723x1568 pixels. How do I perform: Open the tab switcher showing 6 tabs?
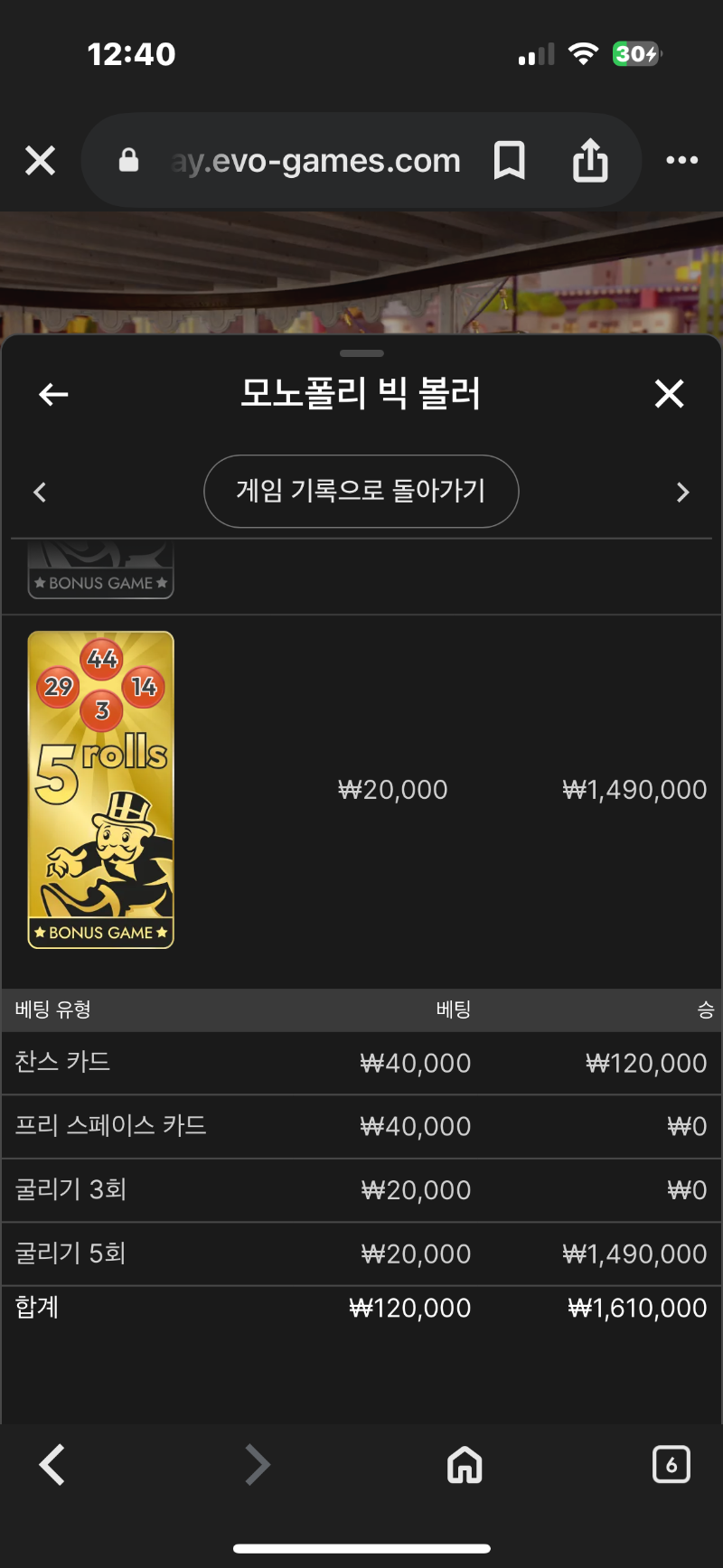point(671,1465)
